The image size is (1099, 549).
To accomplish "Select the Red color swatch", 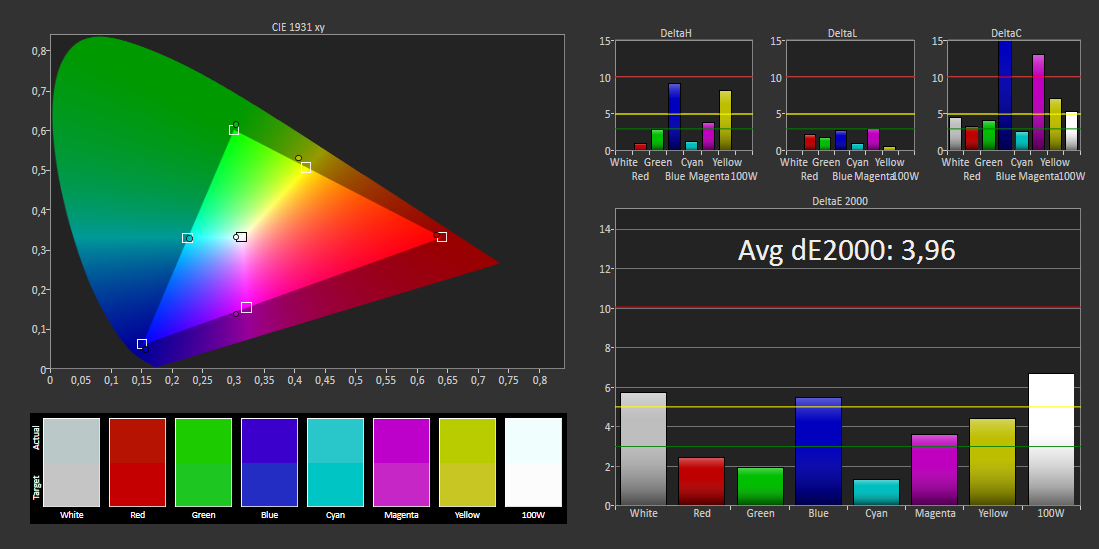I will [137, 463].
